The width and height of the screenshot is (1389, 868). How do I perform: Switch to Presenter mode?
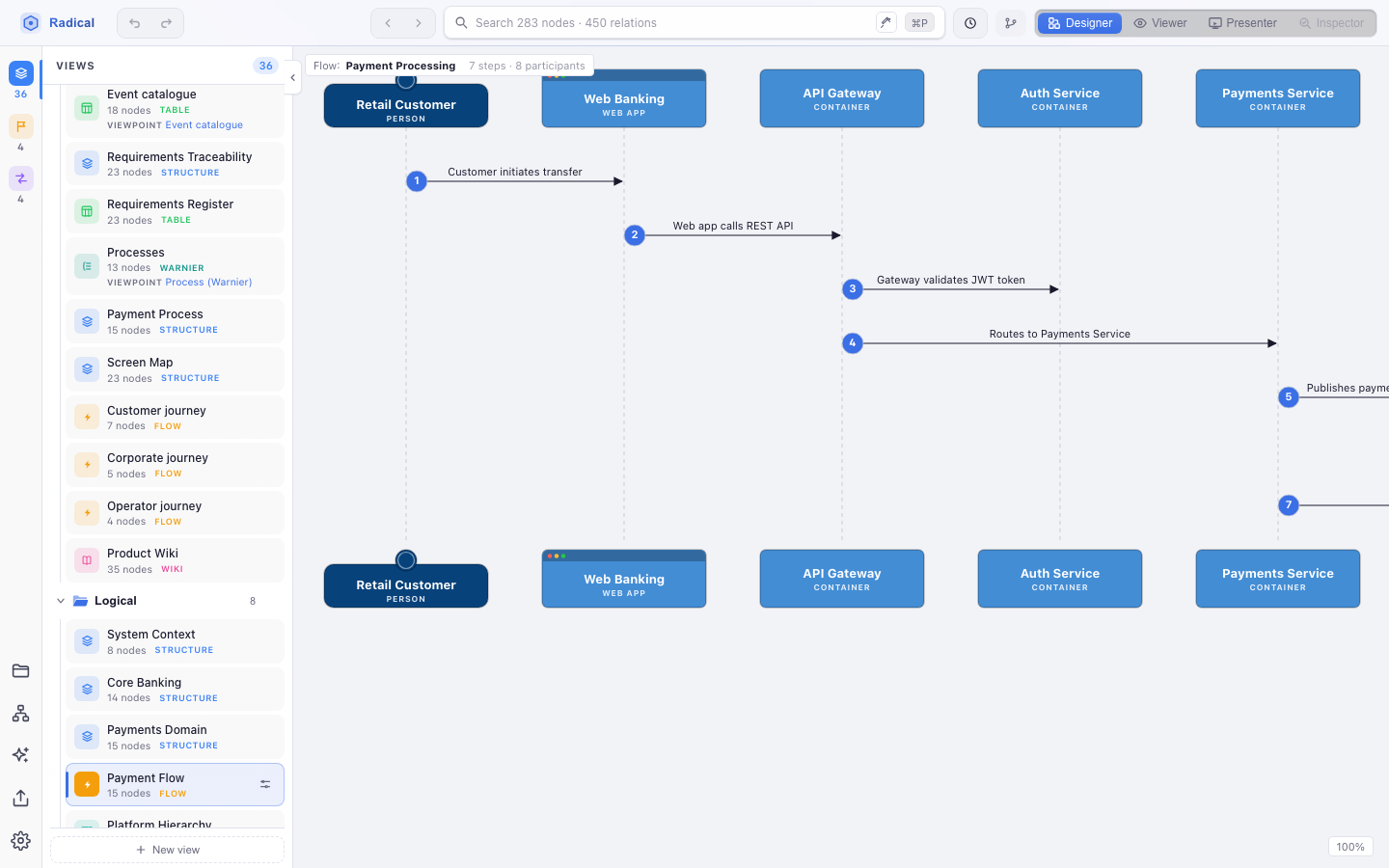tap(1242, 23)
